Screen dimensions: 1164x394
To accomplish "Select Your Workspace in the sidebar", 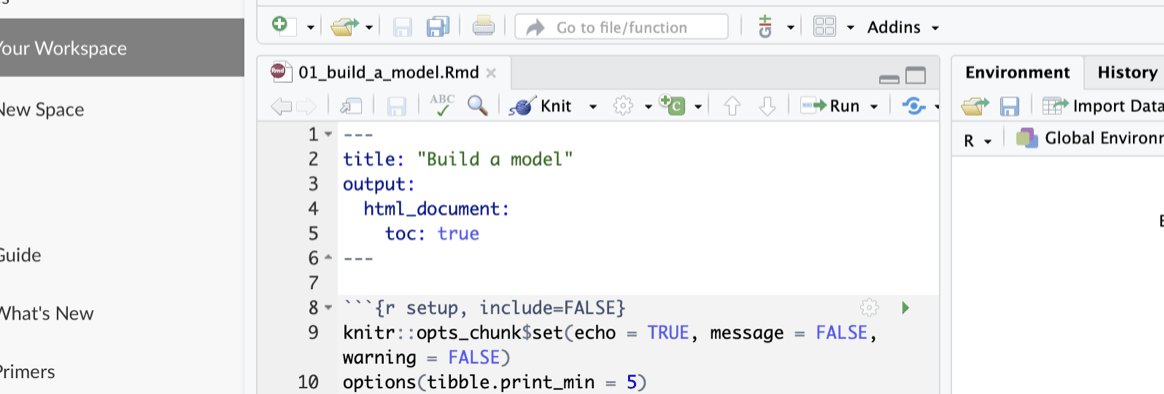I will (x=122, y=48).
